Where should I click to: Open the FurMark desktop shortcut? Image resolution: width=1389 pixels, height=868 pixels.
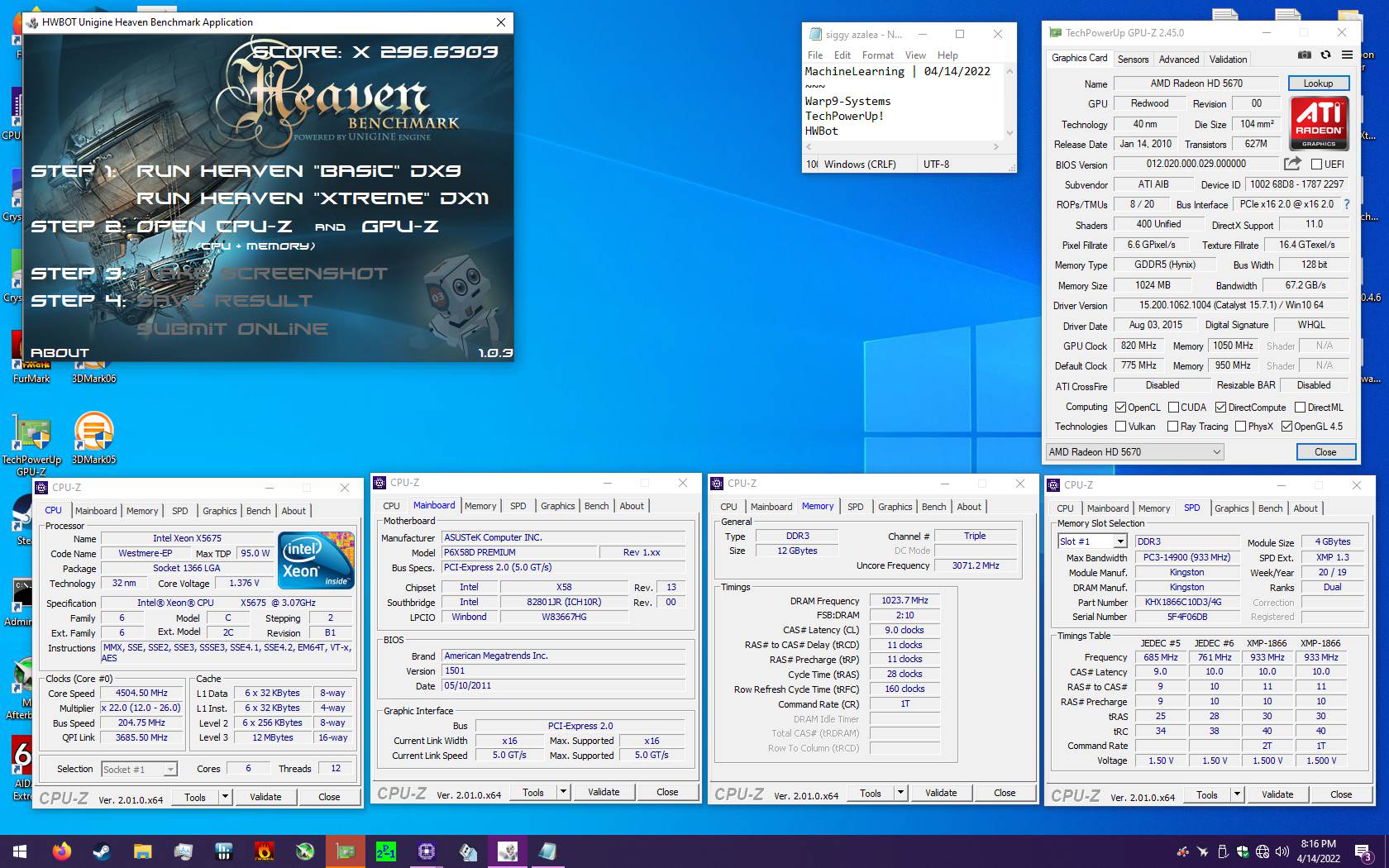coord(31,358)
